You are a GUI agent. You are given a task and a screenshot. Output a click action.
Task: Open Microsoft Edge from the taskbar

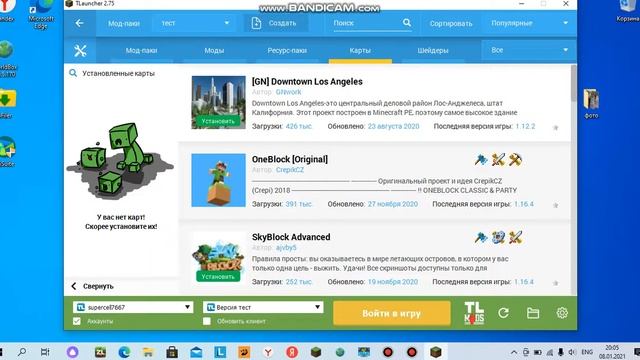pos(124,352)
